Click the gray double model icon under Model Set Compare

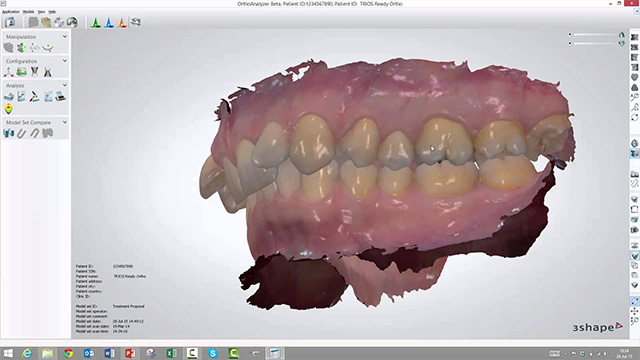[x=48, y=133]
